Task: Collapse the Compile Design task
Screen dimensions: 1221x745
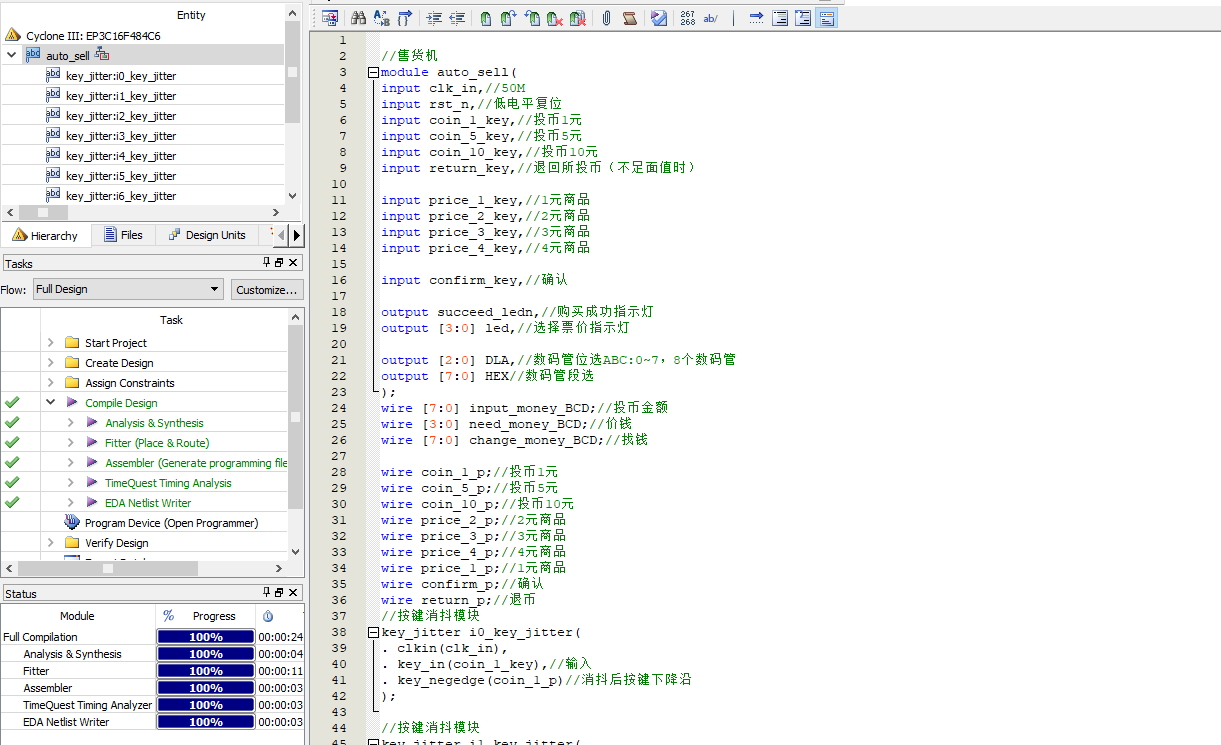Action: [x=52, y=403]
